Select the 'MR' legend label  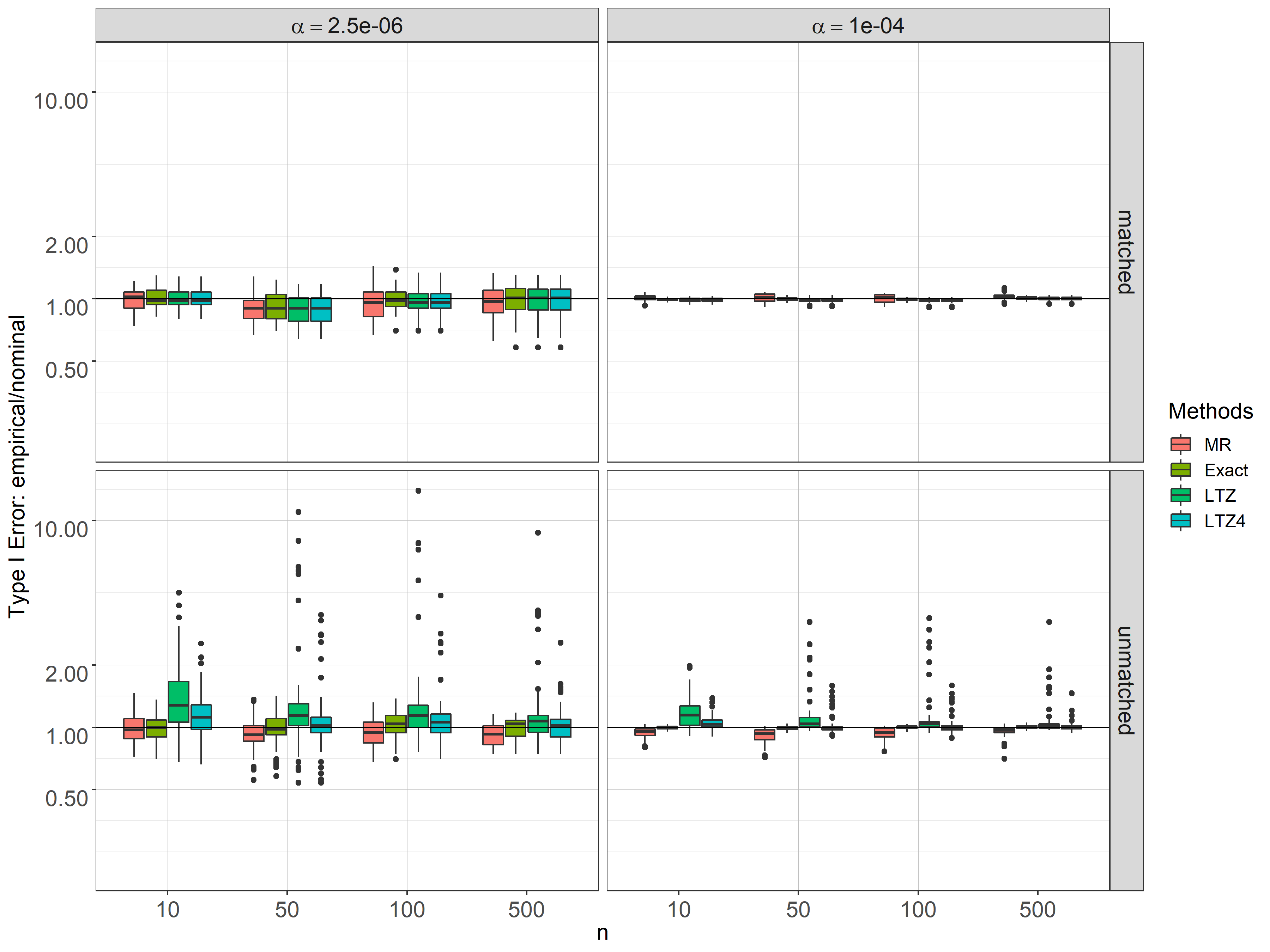pos(1217,445)
